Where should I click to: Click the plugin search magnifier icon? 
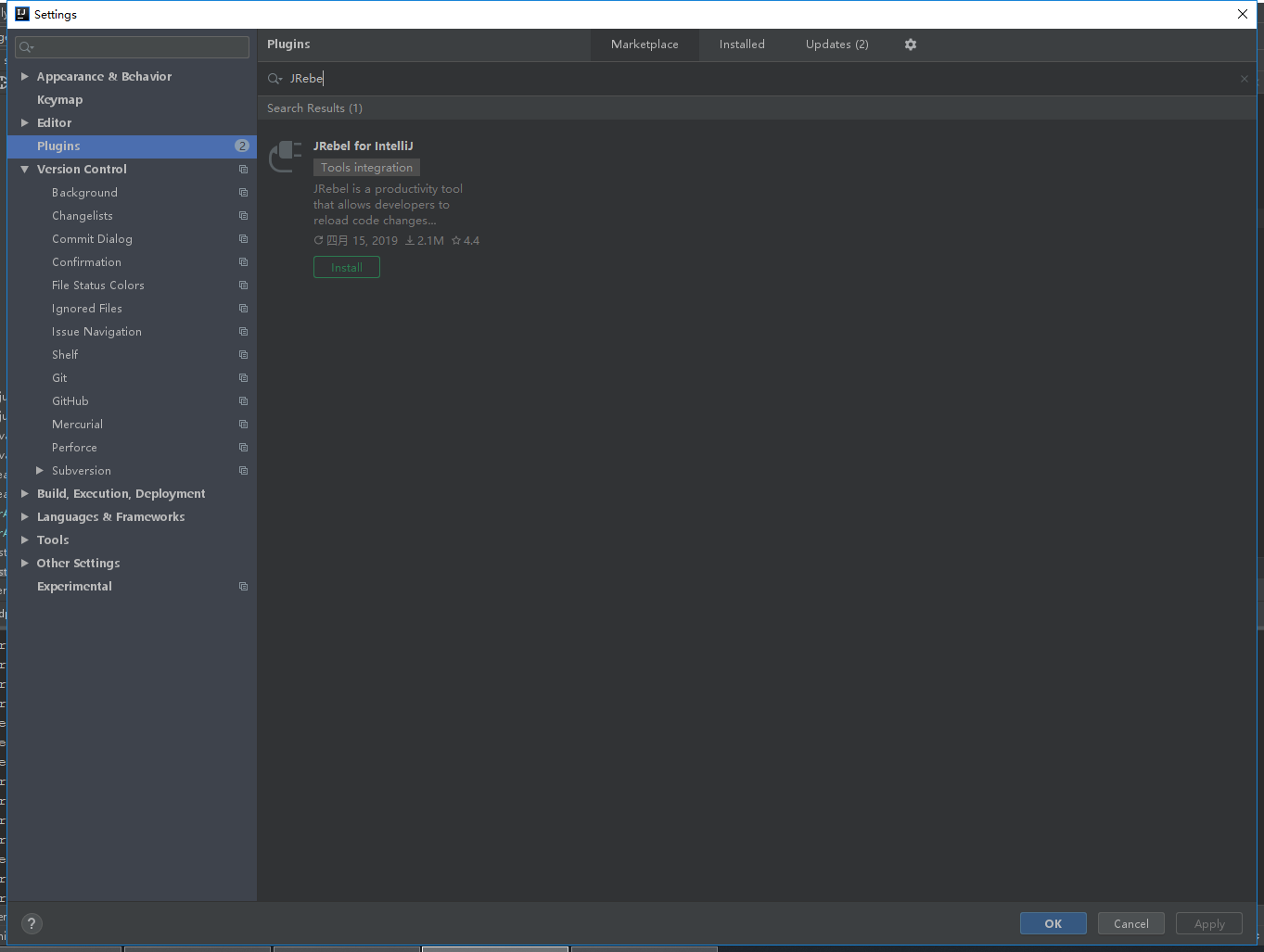pos(275,79)
